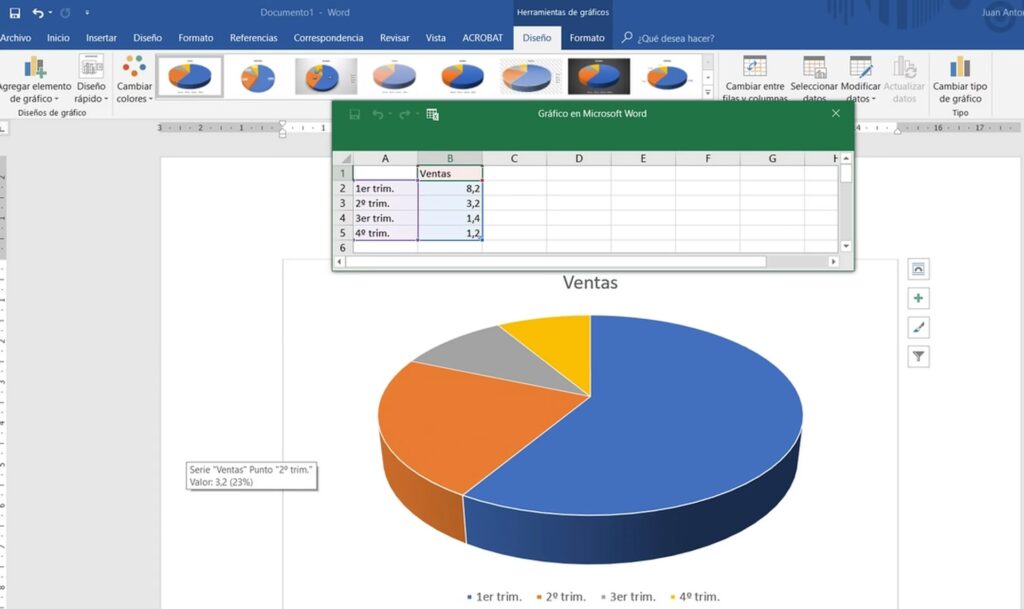Open the Chart Styles paintbrush button
Screen dimensions: 1024x609
point(918,327)
